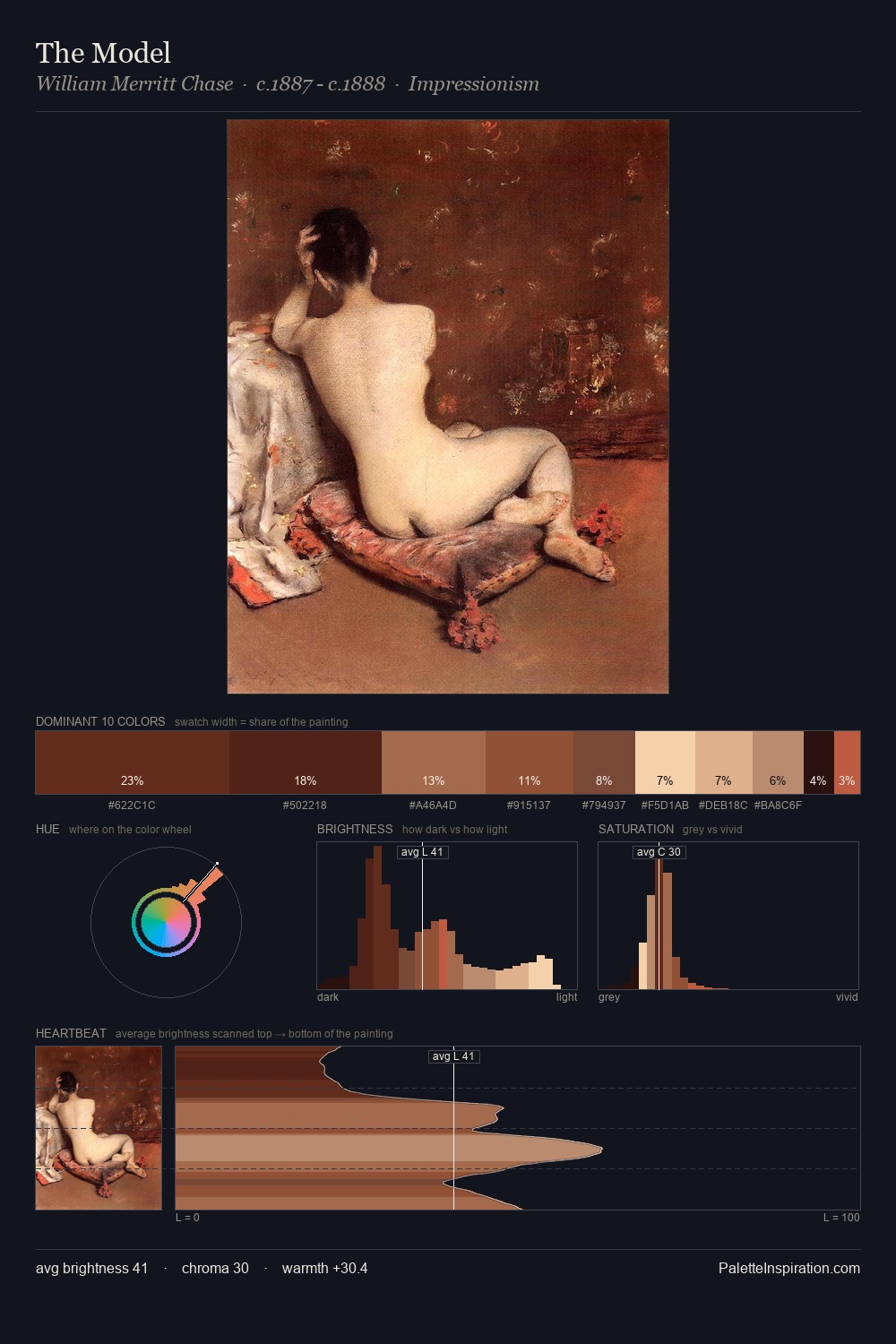Click hex code '#A46A4D' label
The height and width of the screenshot is (1344, 896).
433,806
